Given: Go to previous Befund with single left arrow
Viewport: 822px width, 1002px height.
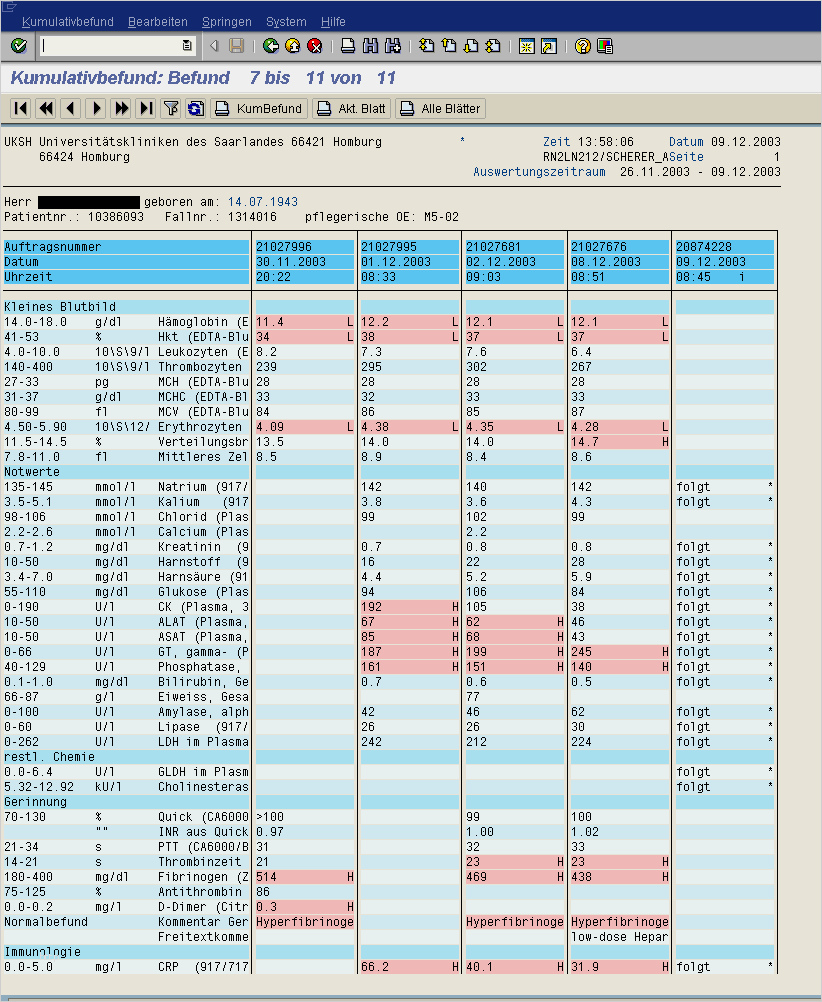Looking at the screenshot, I should [71, 109].
